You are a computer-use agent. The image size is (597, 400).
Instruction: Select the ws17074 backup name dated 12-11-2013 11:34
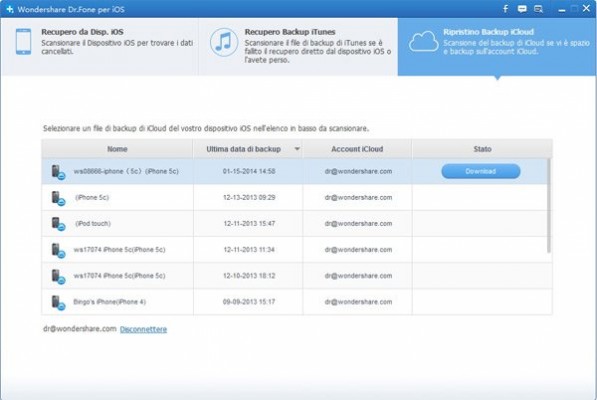pyautogui.click(x=120, y=250)
